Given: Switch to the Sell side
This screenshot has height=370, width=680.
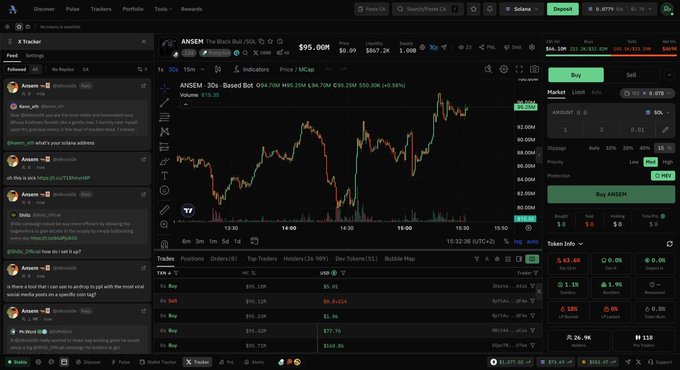Looking at the screenshot, I should pyautogui.click(x=631, y=75).
